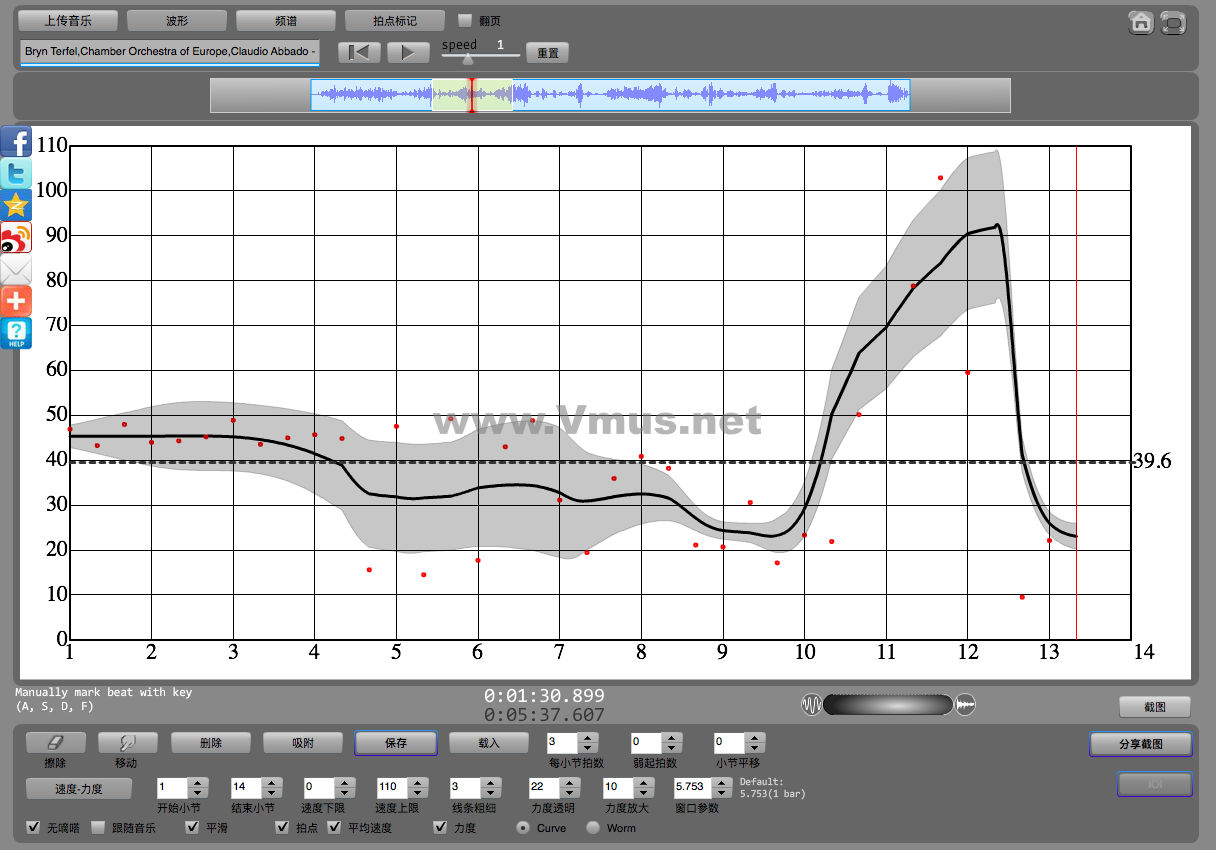Click the blue Help icon
The image size is (1216, 850).
(x=16, y=333)
